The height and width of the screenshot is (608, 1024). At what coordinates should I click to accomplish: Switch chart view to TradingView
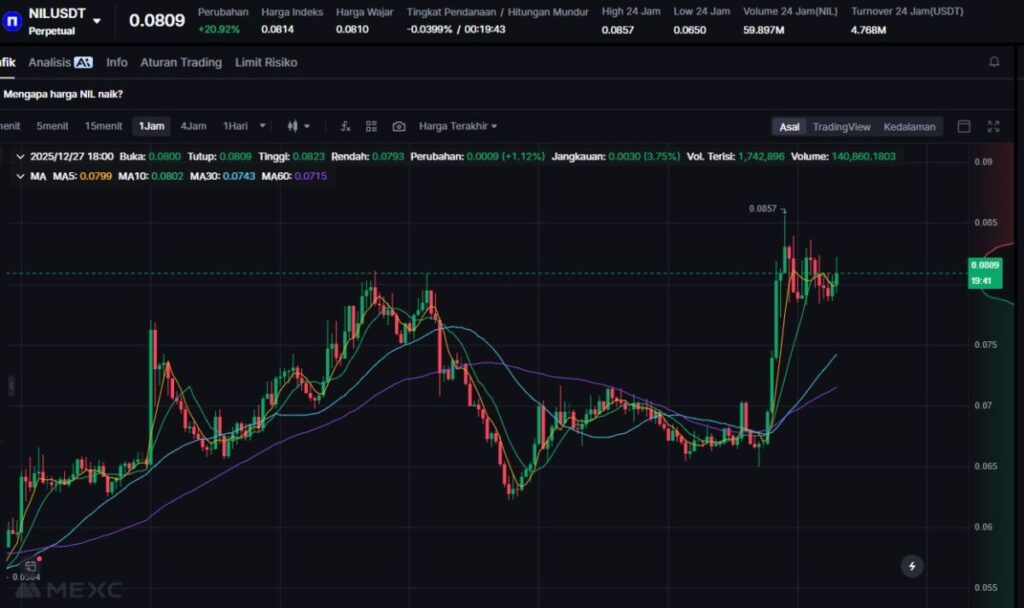(x=841, y=127)
